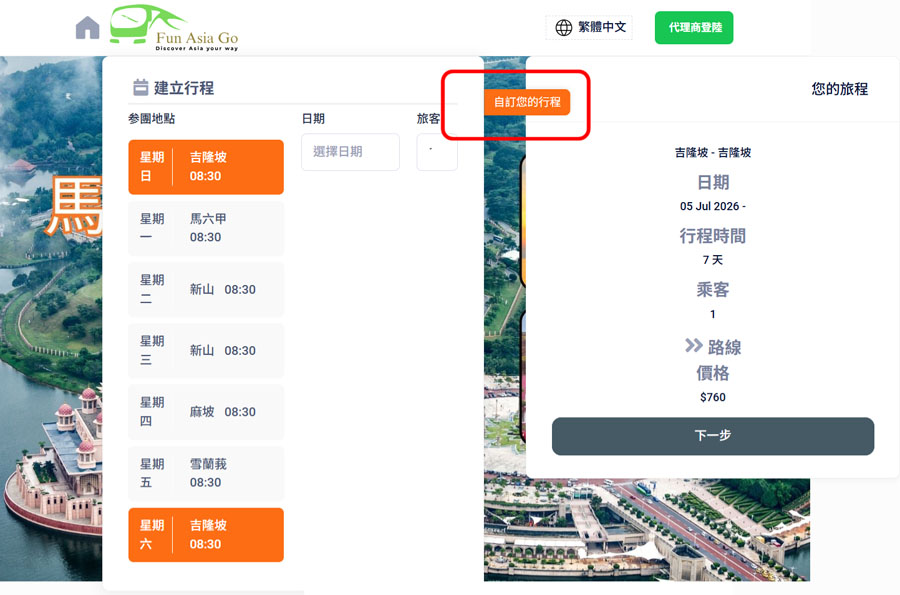Select the 星期四 麻坡 08:30 stop
This screenshot has height=595, width=900.
[206, 412]
